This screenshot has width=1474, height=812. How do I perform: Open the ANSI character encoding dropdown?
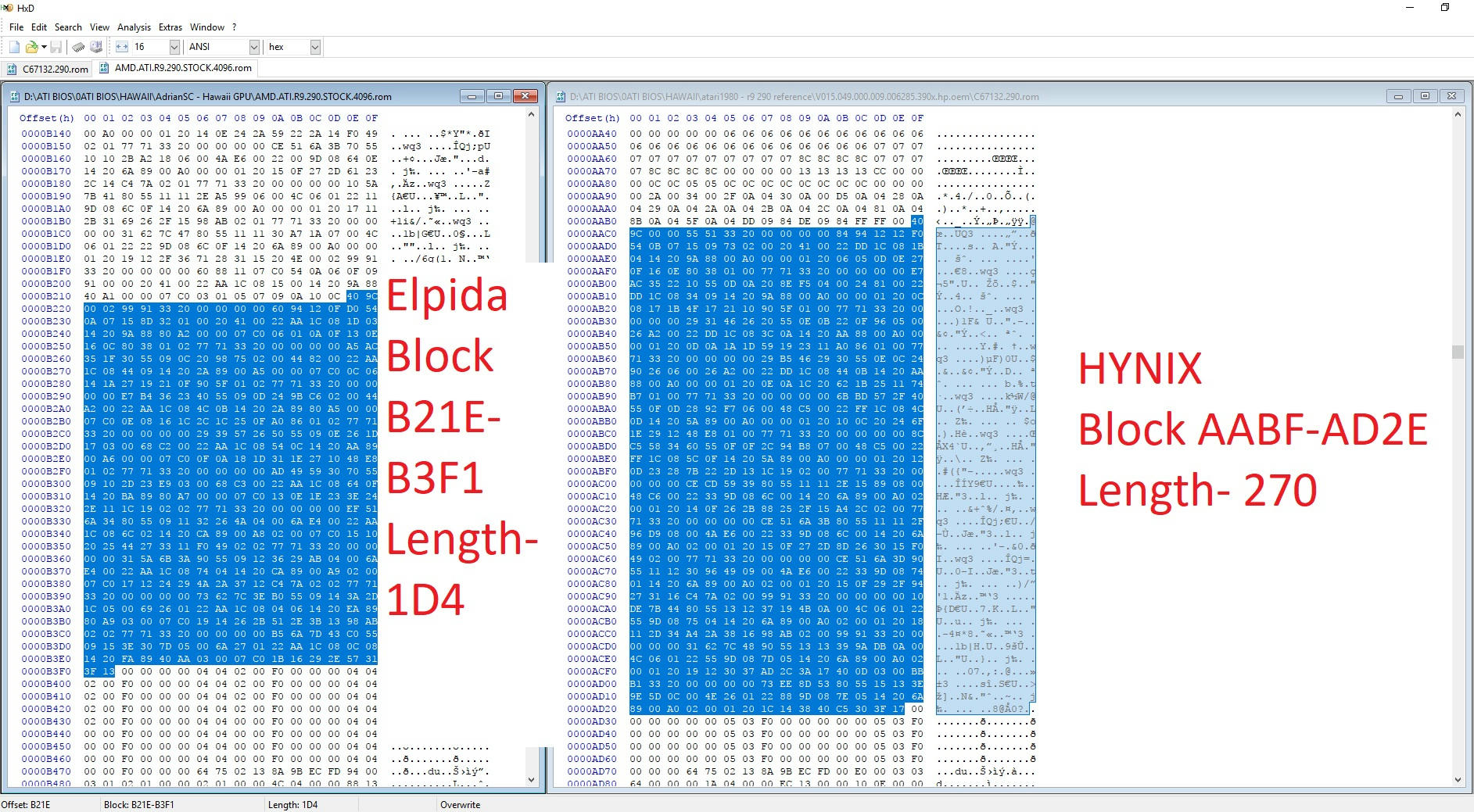(253, 47)
